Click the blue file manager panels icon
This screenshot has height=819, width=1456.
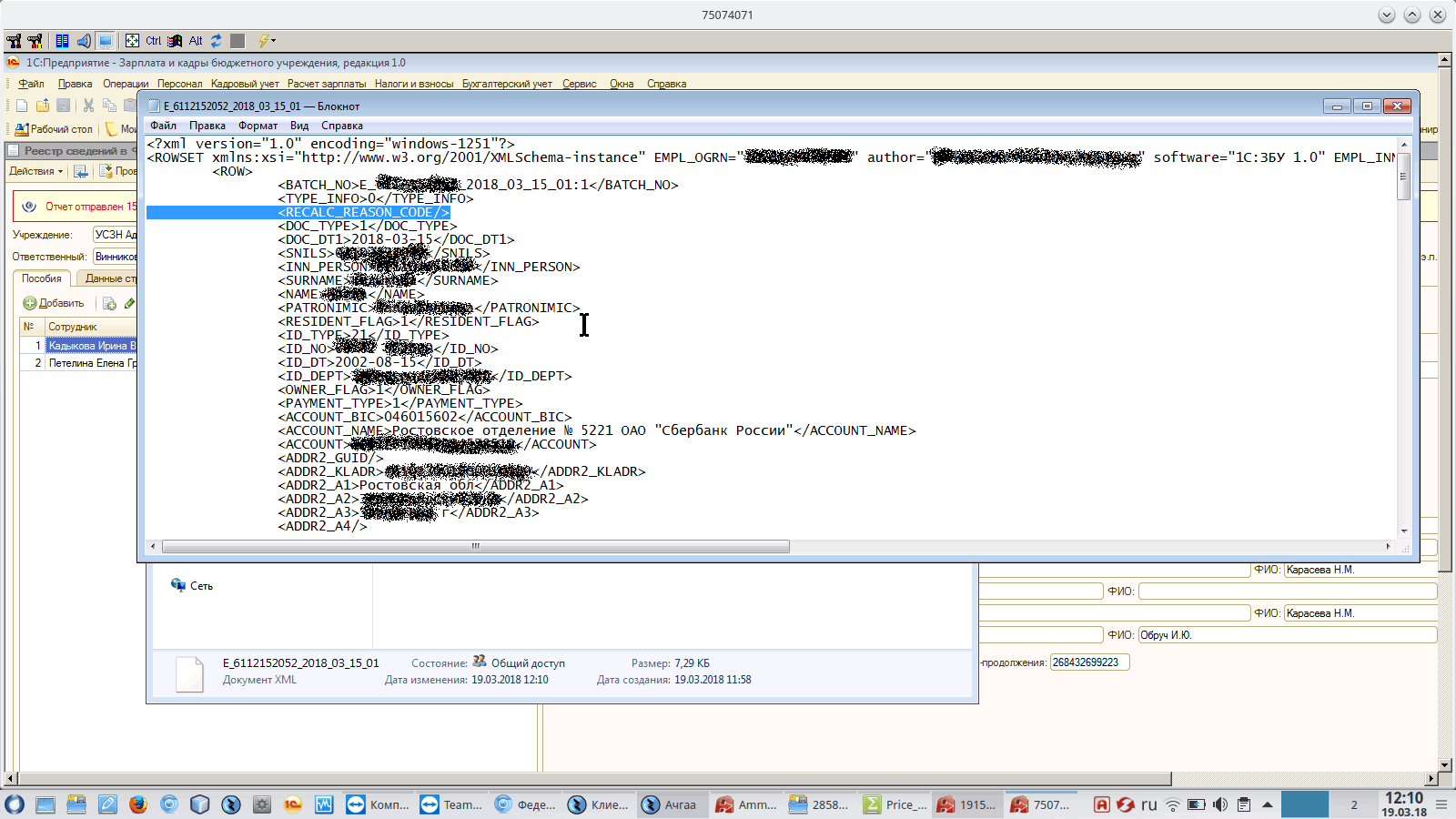(x=62, y=40)
